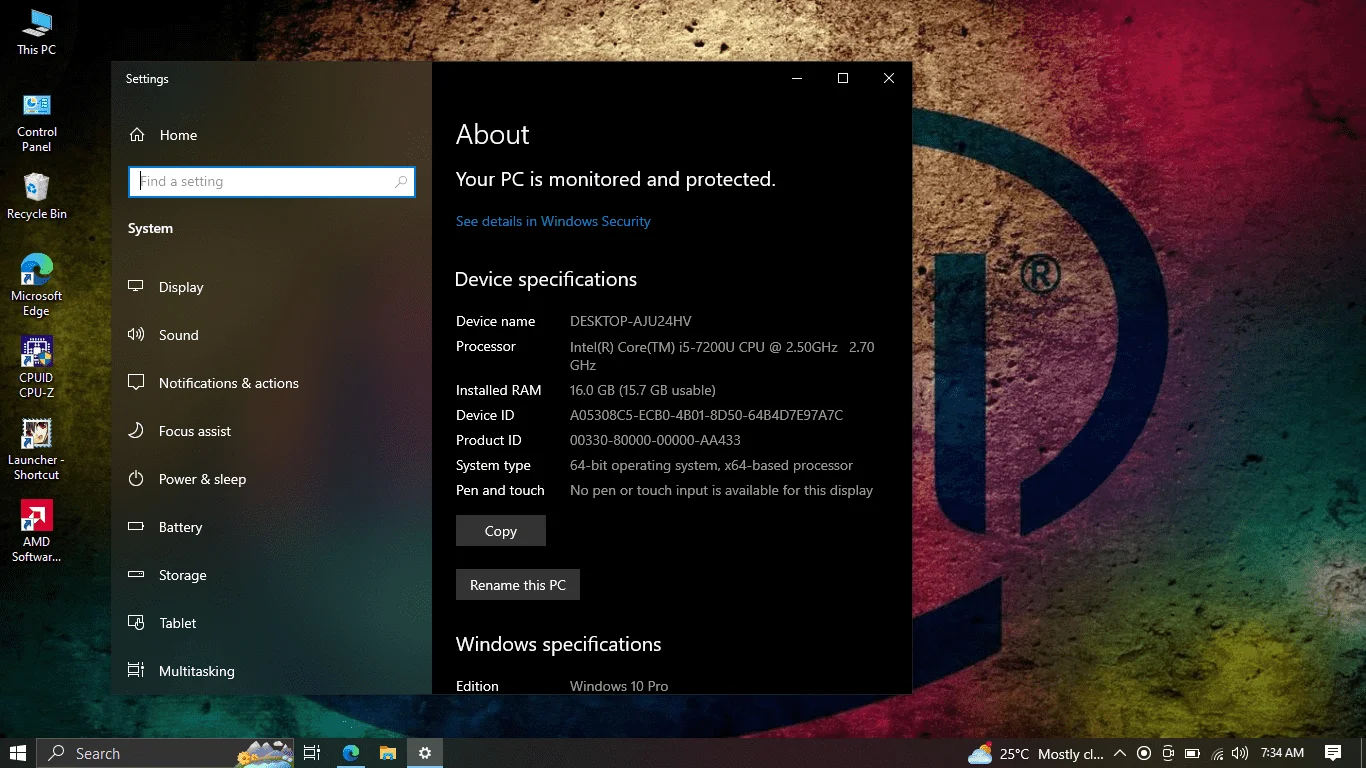Close the Settings window
The height and width of the screenshot is (768, 1366).
(889, 78)
